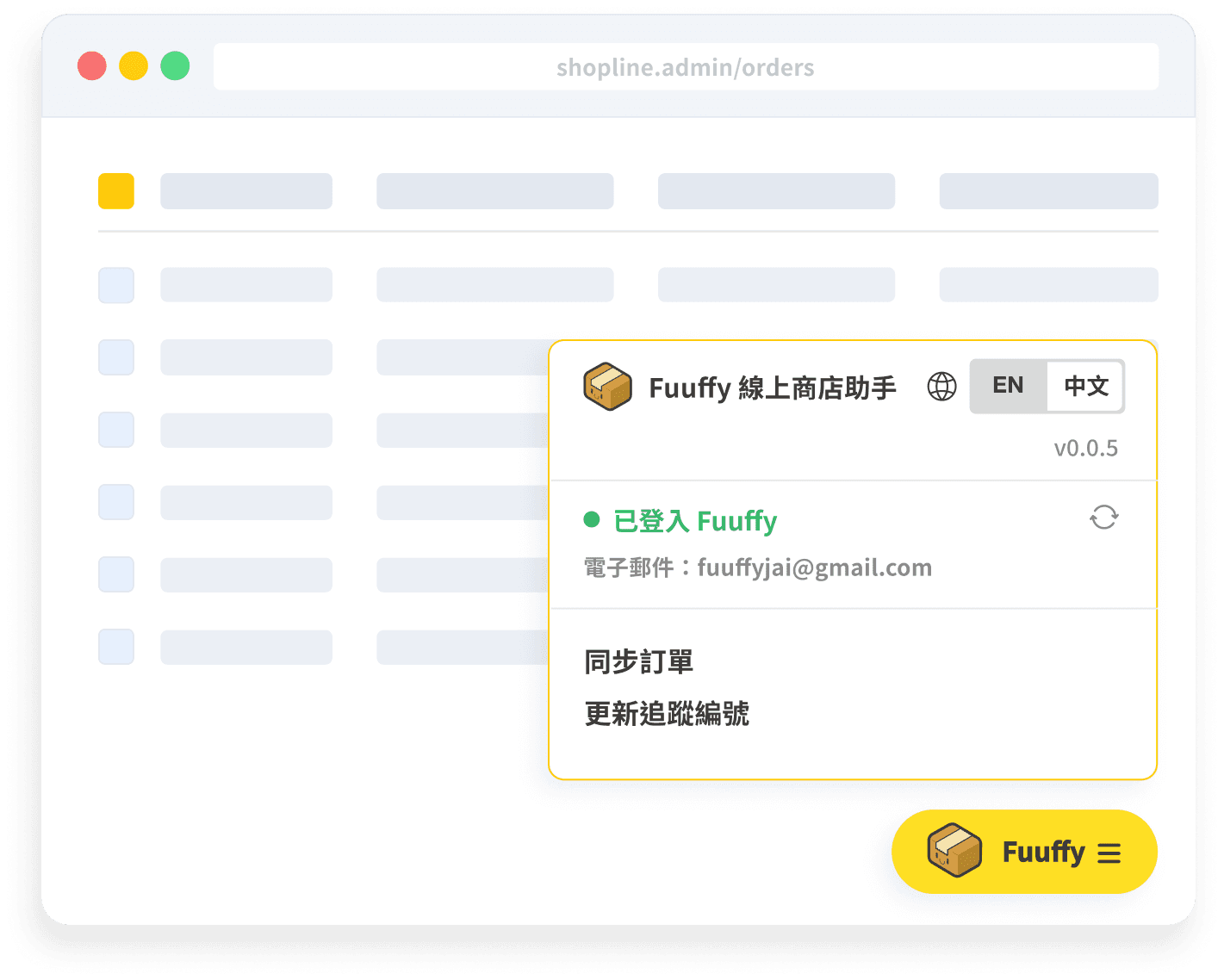The height and width of the screenshot is (980, 1224).
Task: Click the box icon on yellow Fuuffy button
Action: tap(954, 851)
